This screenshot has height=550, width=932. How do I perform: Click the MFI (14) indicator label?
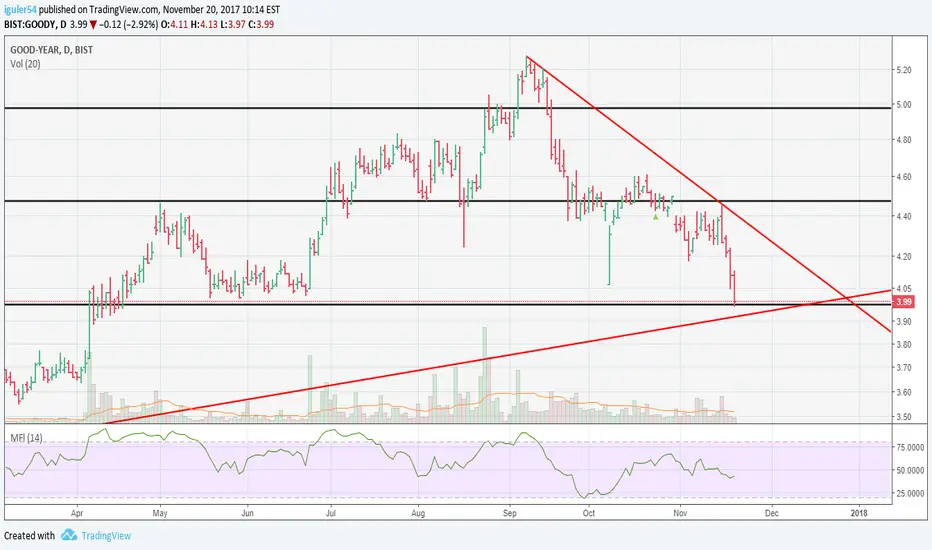[26, 438]
